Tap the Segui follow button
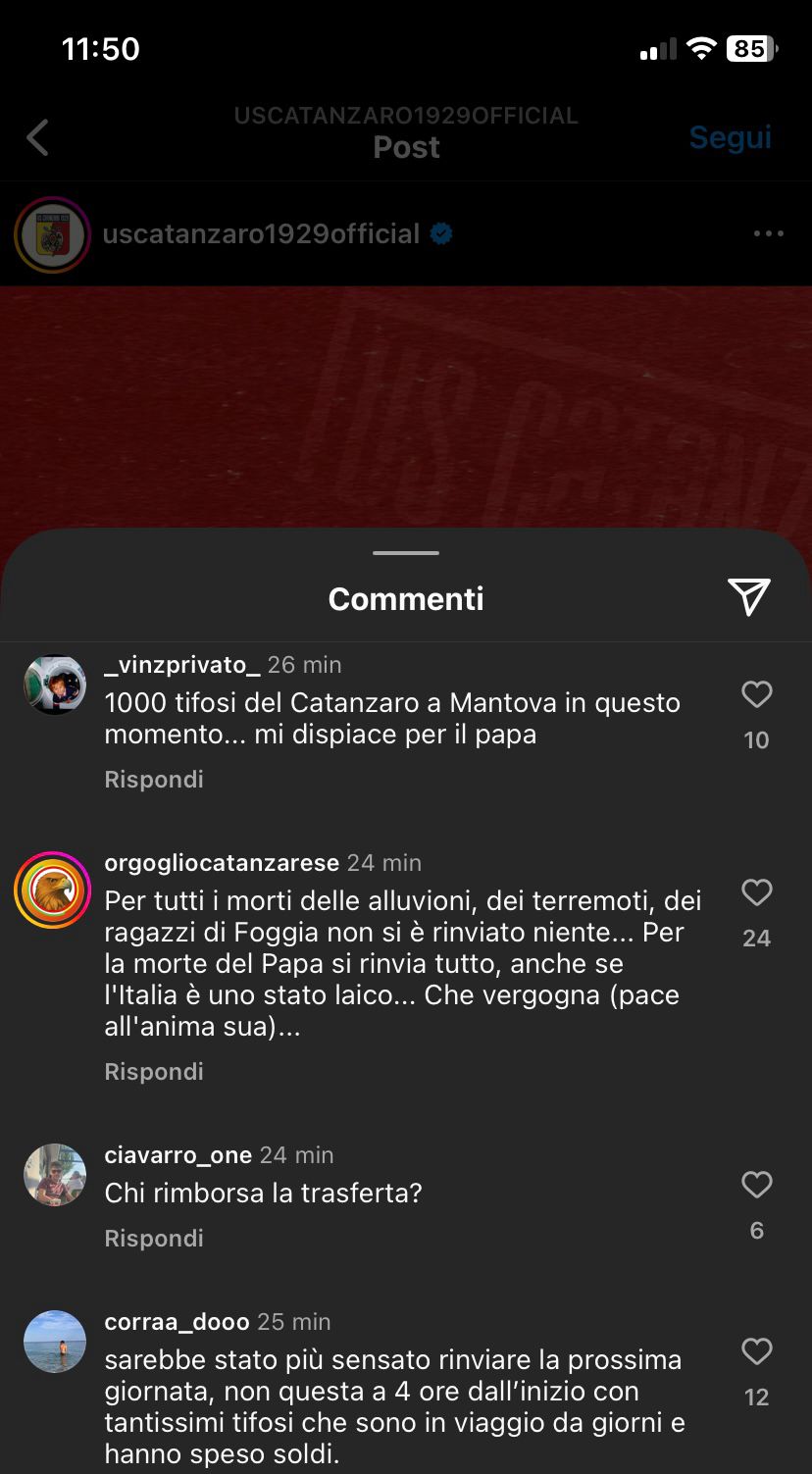The width and height of the screenshot is (812, 1474). coord(730,137)
